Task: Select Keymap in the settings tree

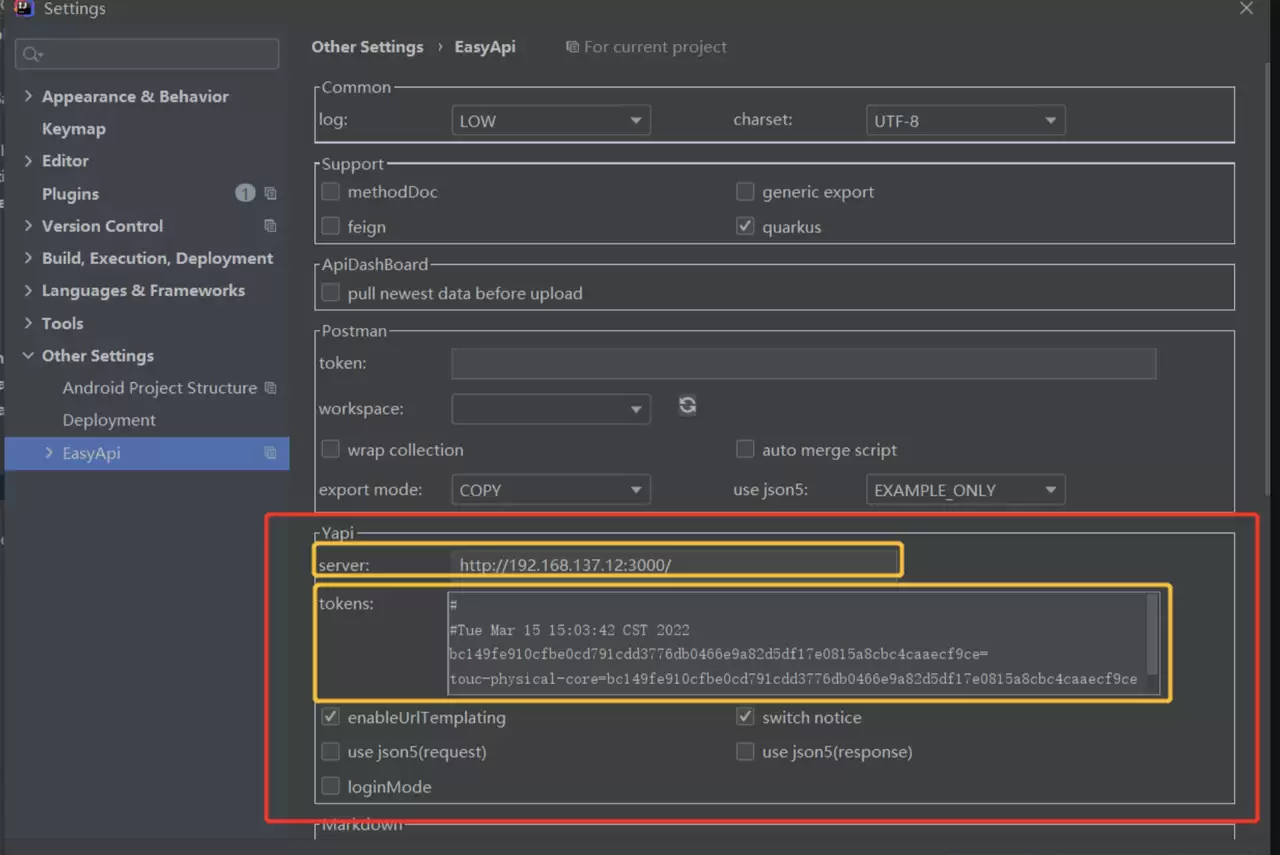Action: pyautogui.click(x=74, y=128)
